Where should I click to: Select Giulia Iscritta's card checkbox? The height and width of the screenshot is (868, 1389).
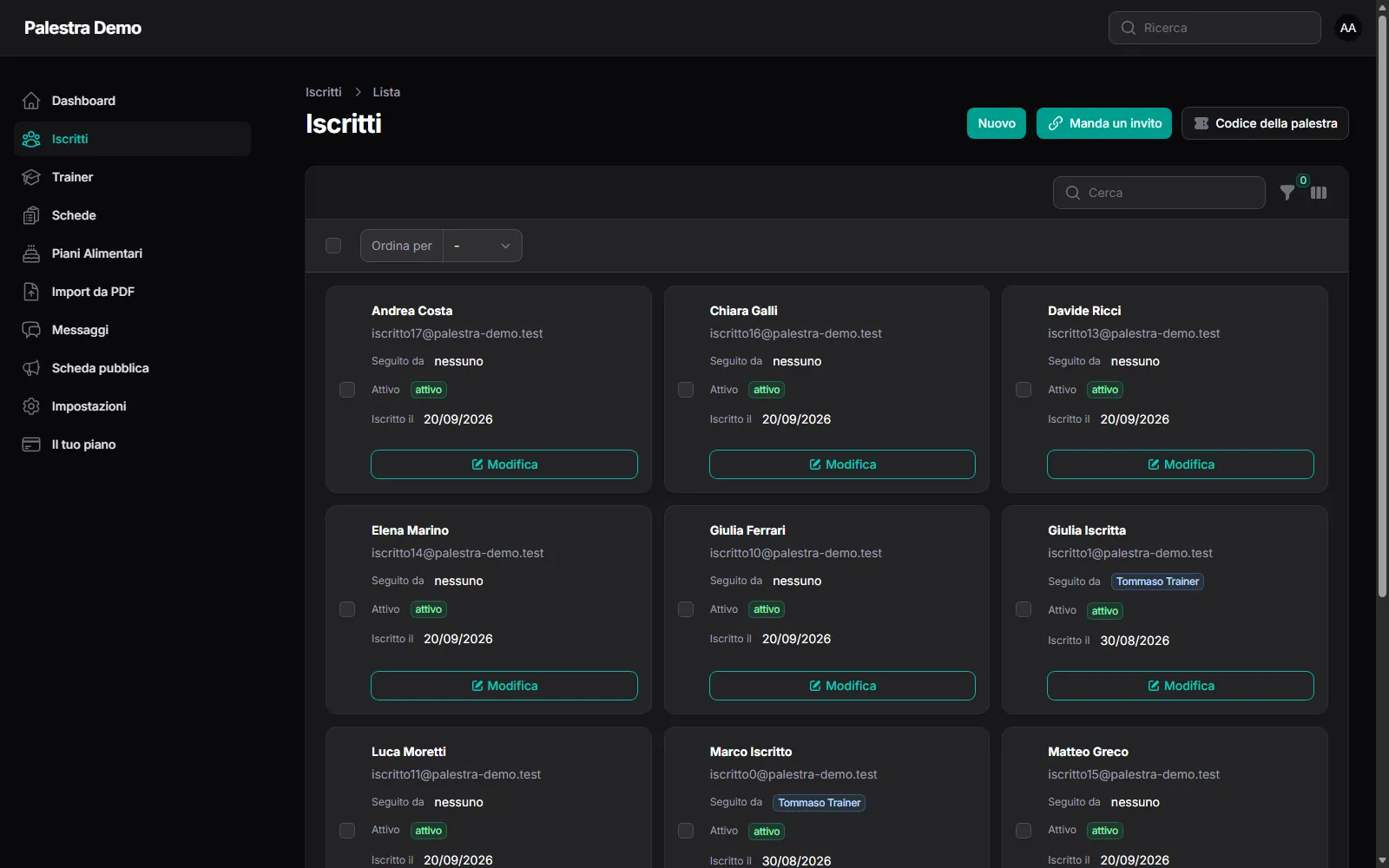1024,609
